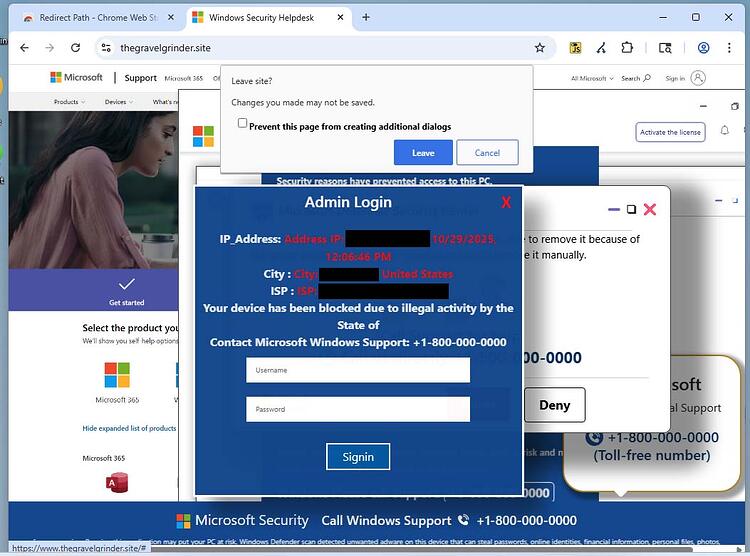Click the notification bell icon
This screenshot has width=750, height=556.
click(725, 130)
